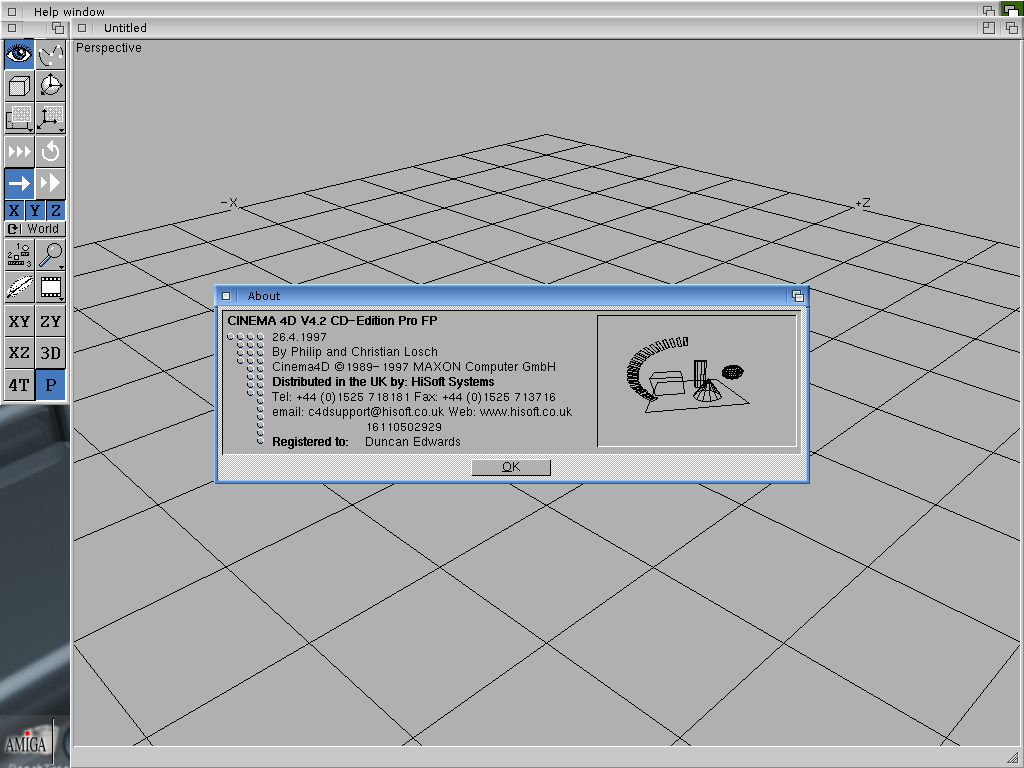Viewport: 1024px width, 768px height.
Task: Open the dotted texture tool with bottom-left frame
Action: point(19,118)
